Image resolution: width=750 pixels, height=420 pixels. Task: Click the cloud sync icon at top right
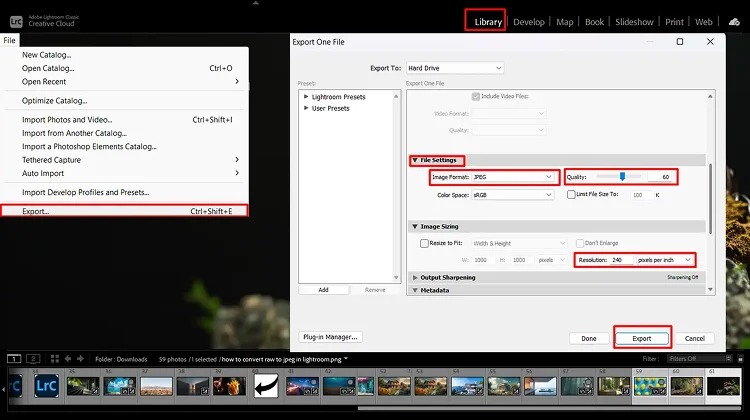pos(734,22)
